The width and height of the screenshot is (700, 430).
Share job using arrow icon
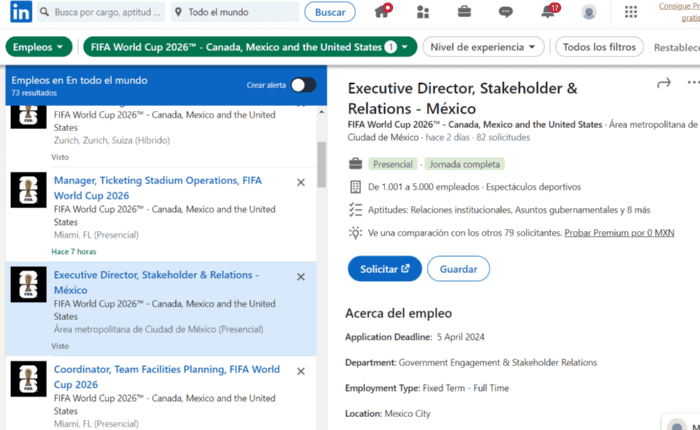coord(662,84)
